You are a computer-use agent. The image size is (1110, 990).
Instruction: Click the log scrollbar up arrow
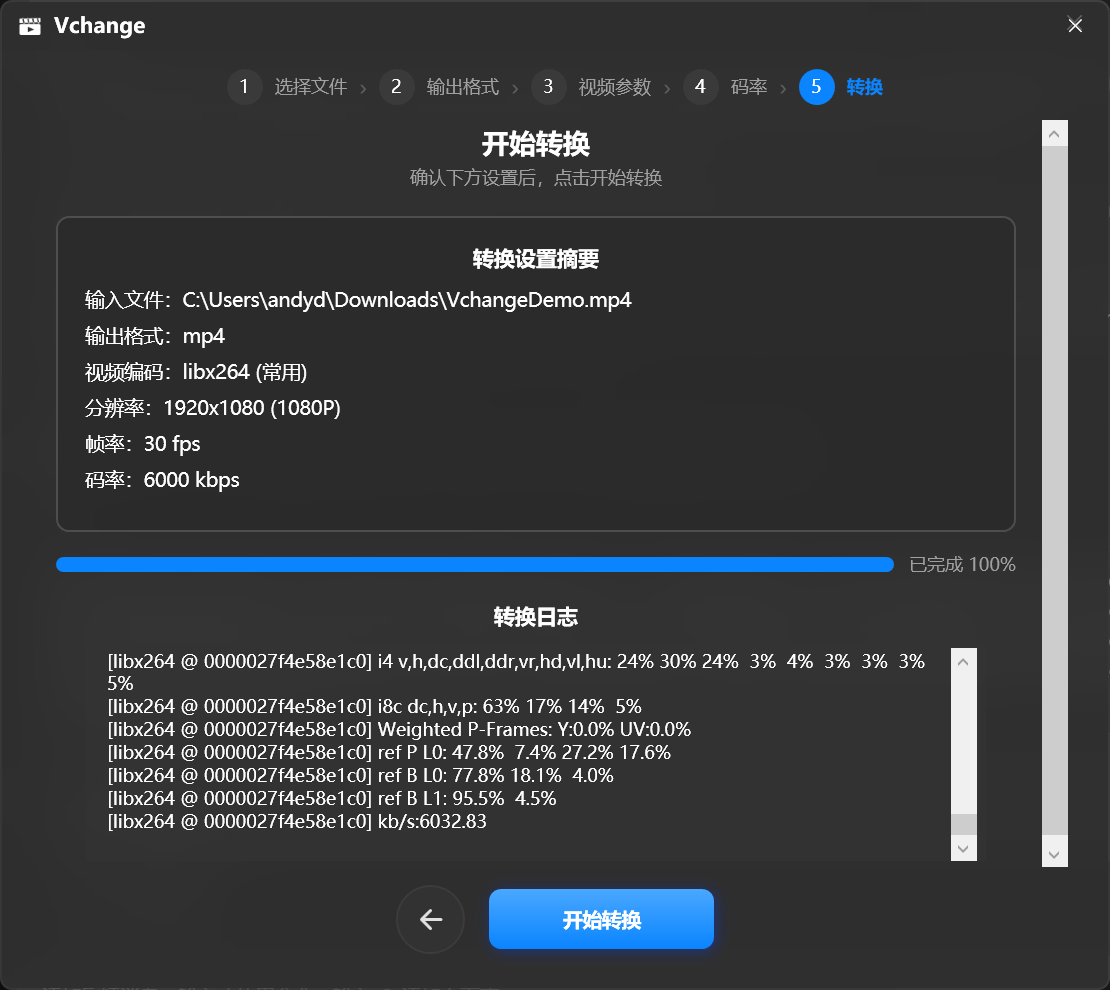click(x=963, y=662)
